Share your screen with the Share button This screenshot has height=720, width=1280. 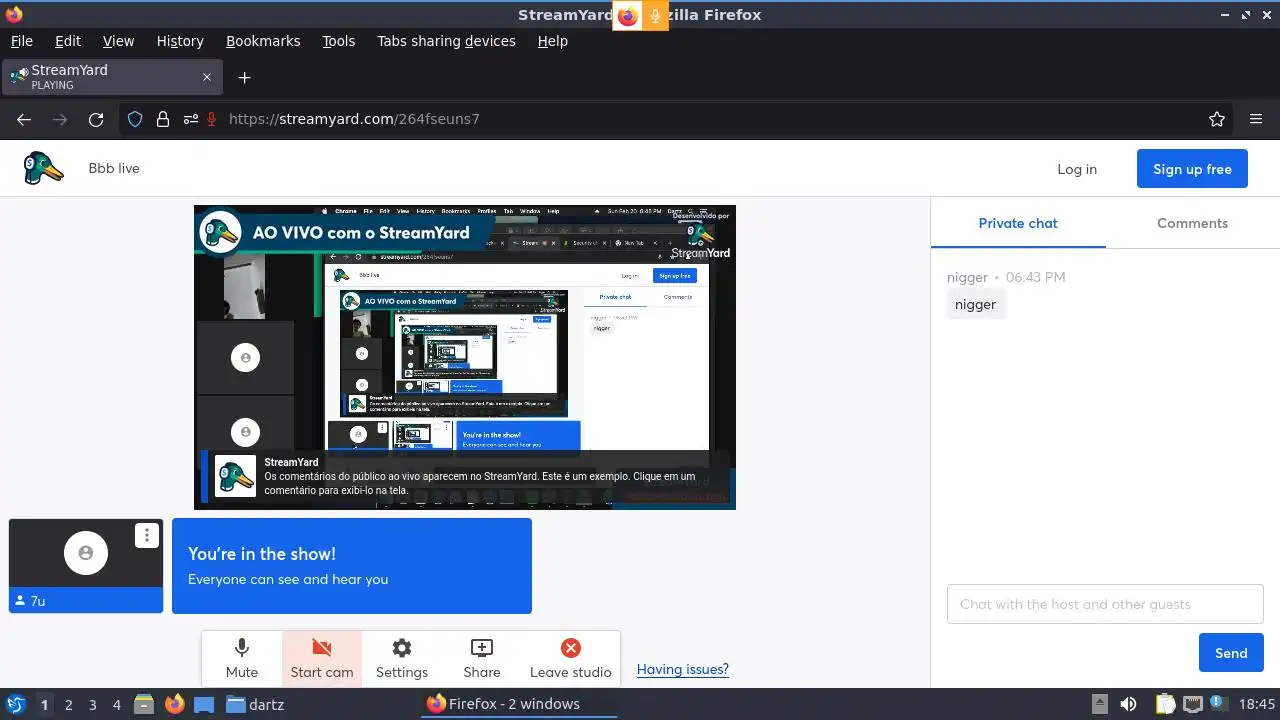point(482,659)
